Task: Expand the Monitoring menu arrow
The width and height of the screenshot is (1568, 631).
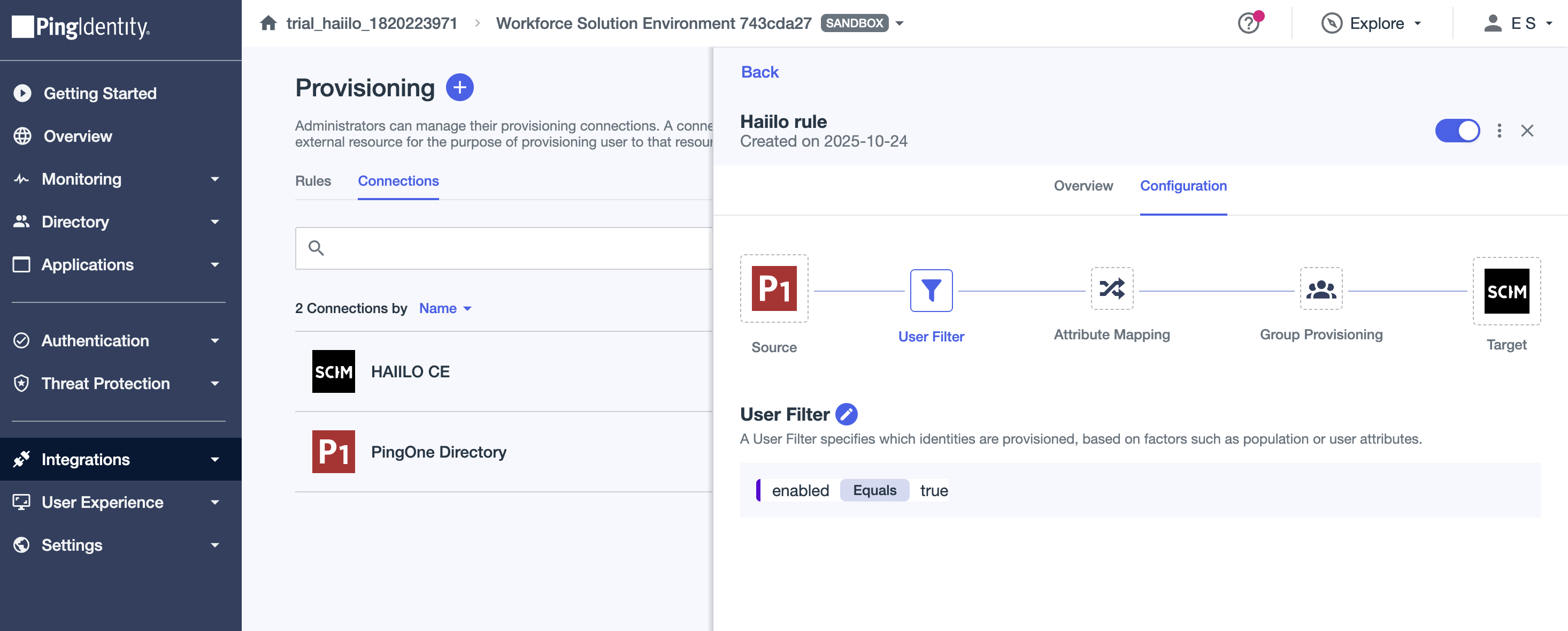Action: [x=214, y=179]
